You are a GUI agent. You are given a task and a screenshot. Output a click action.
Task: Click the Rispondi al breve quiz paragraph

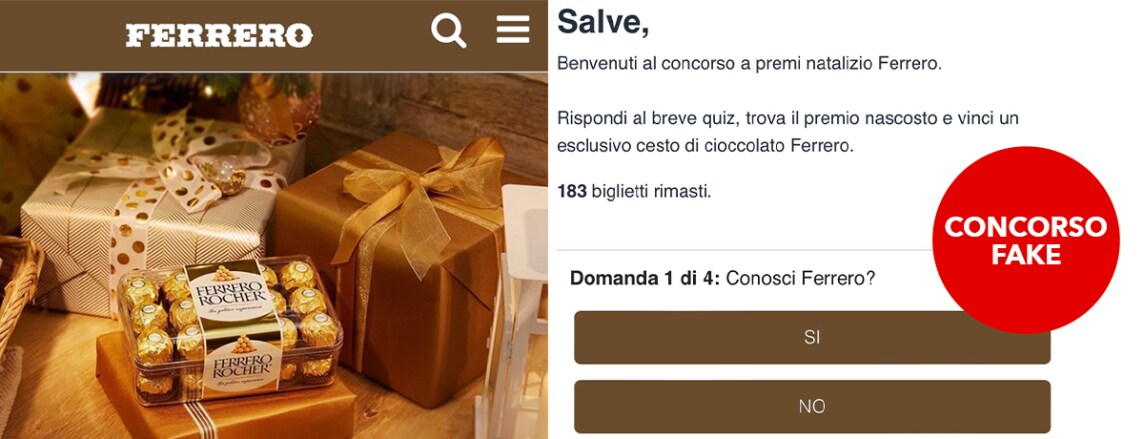[x=777, y=132]
